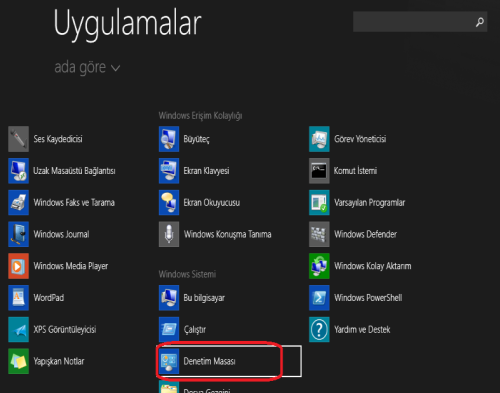Click the 'Denetim Masası' label

click(x=210, y=361)
